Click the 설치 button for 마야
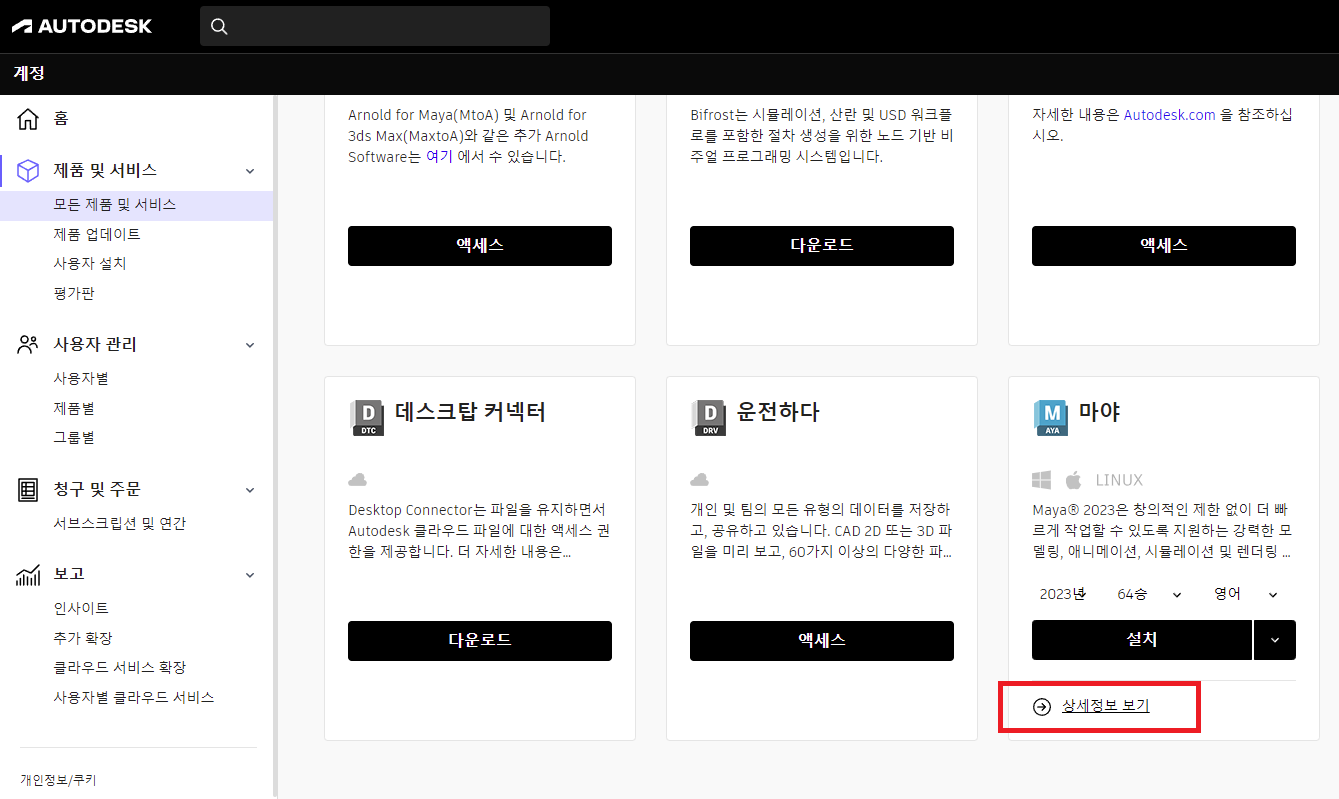This screenshot has width=1339, height=799. (x=1142, y=640)
